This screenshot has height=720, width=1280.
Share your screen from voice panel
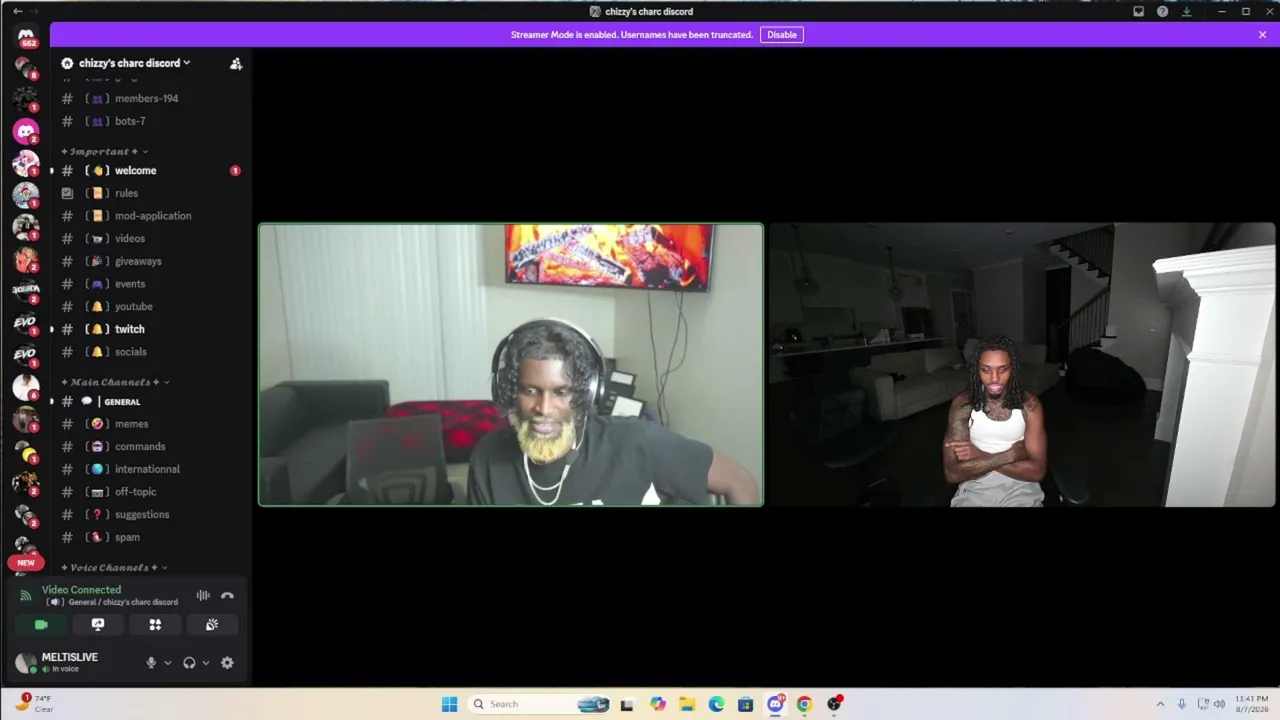coord(98,625)
